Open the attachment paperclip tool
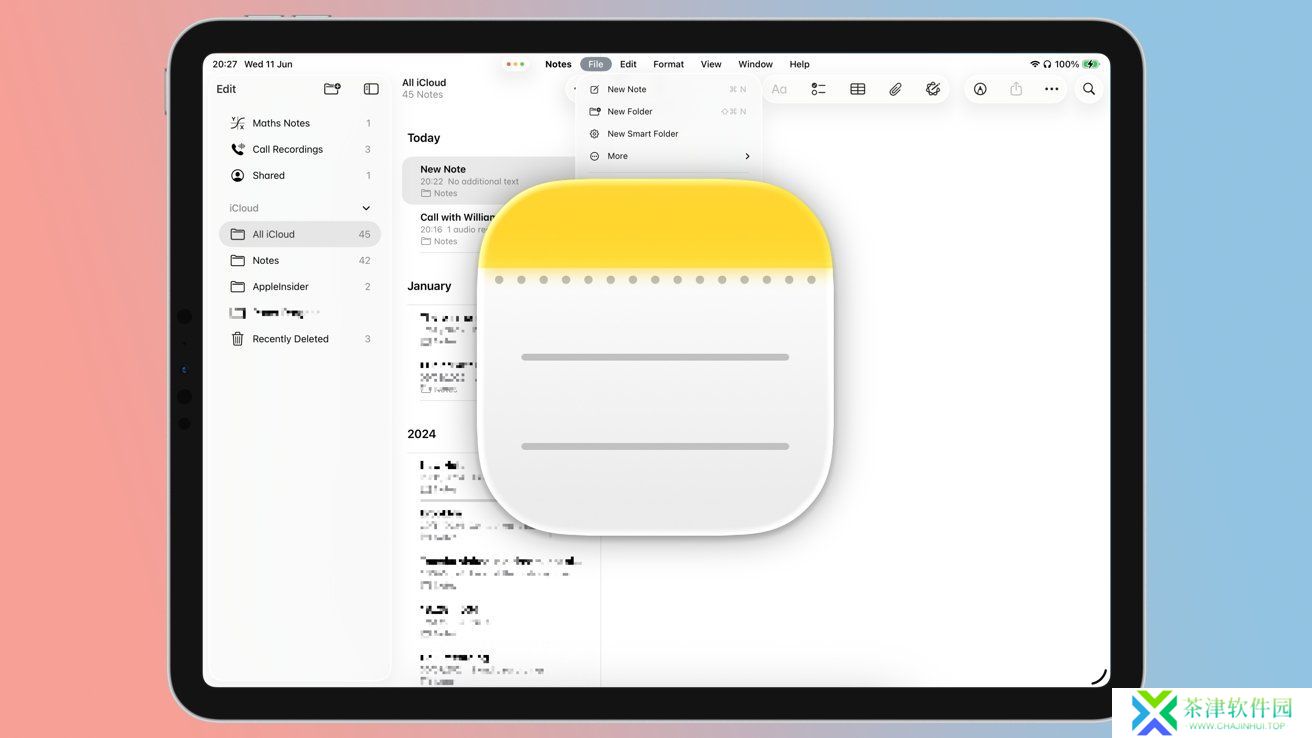 tap(895, 89)
